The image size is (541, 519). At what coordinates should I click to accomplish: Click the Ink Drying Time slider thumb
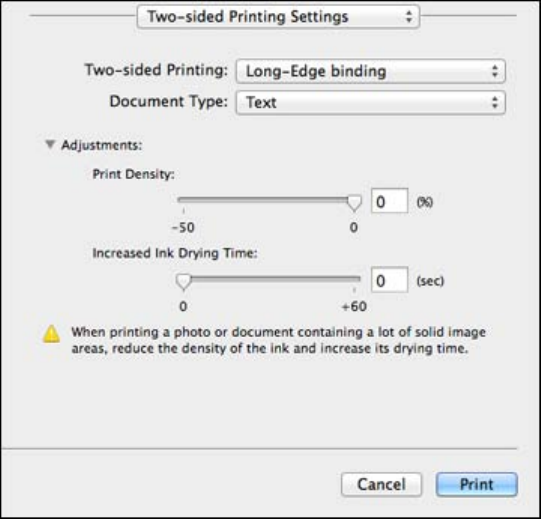point(183,282)
